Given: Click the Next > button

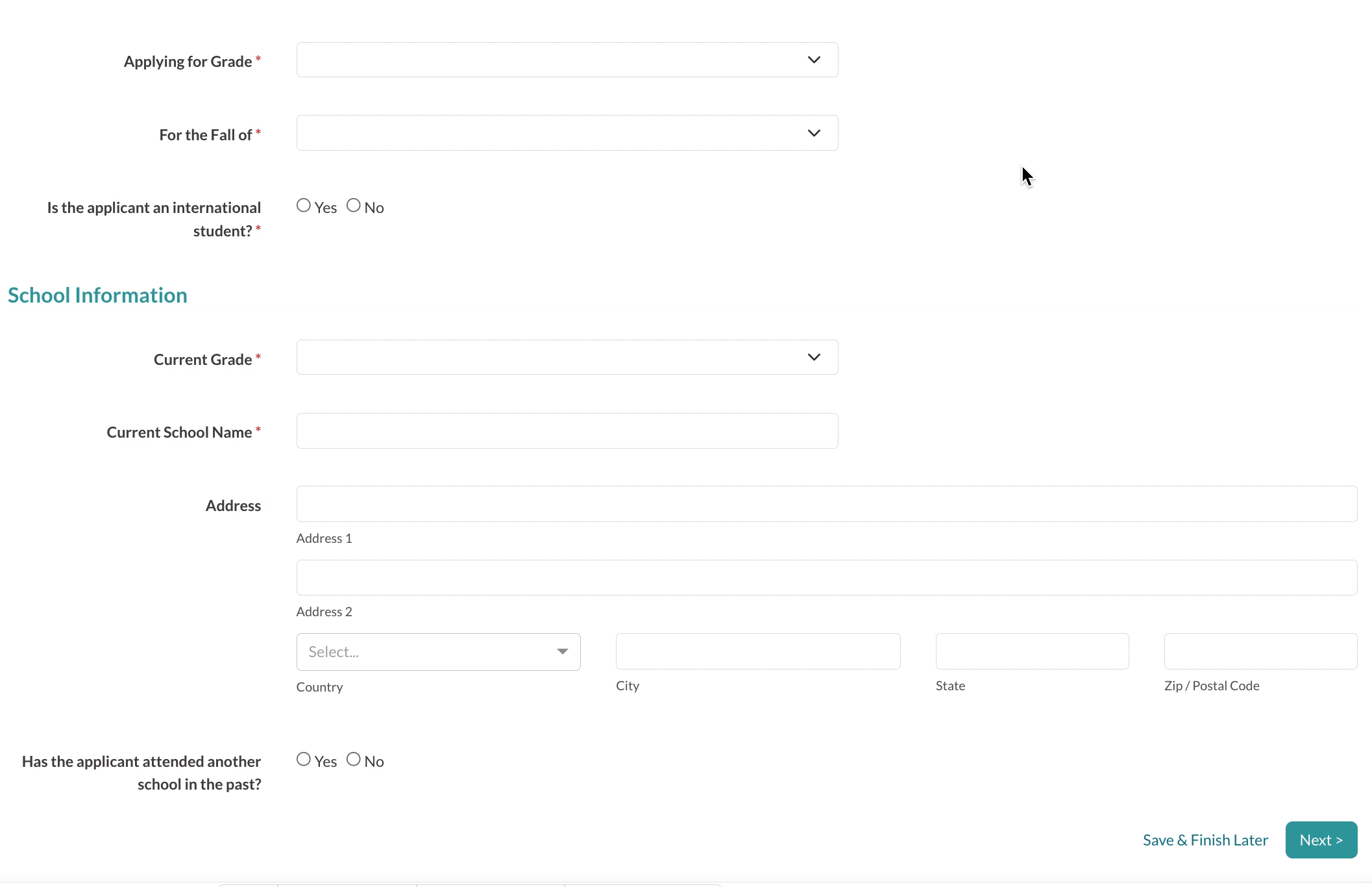Looking at the screenshot, I should [1321, 840].
